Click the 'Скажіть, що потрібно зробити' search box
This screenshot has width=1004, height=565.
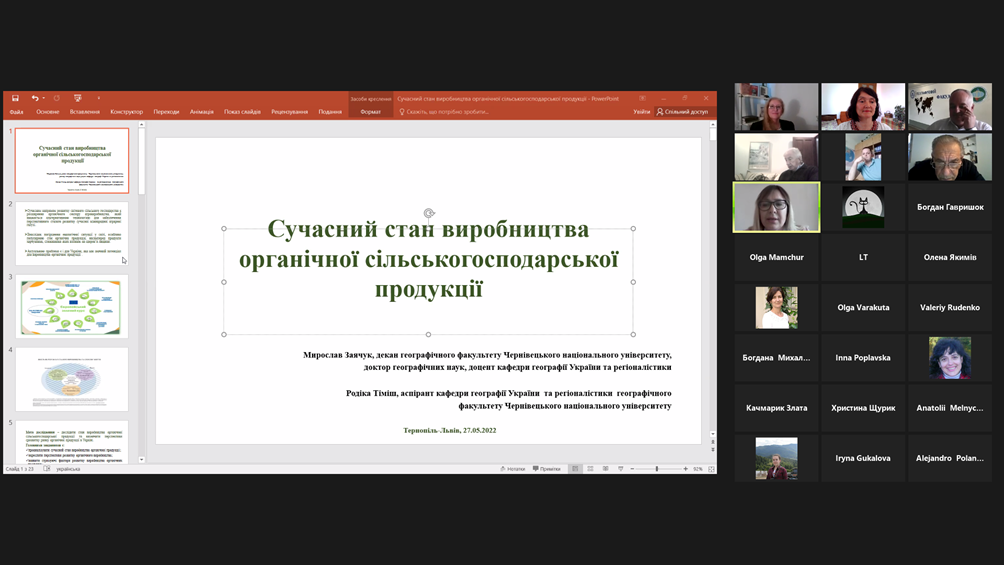tap(444, 111)
